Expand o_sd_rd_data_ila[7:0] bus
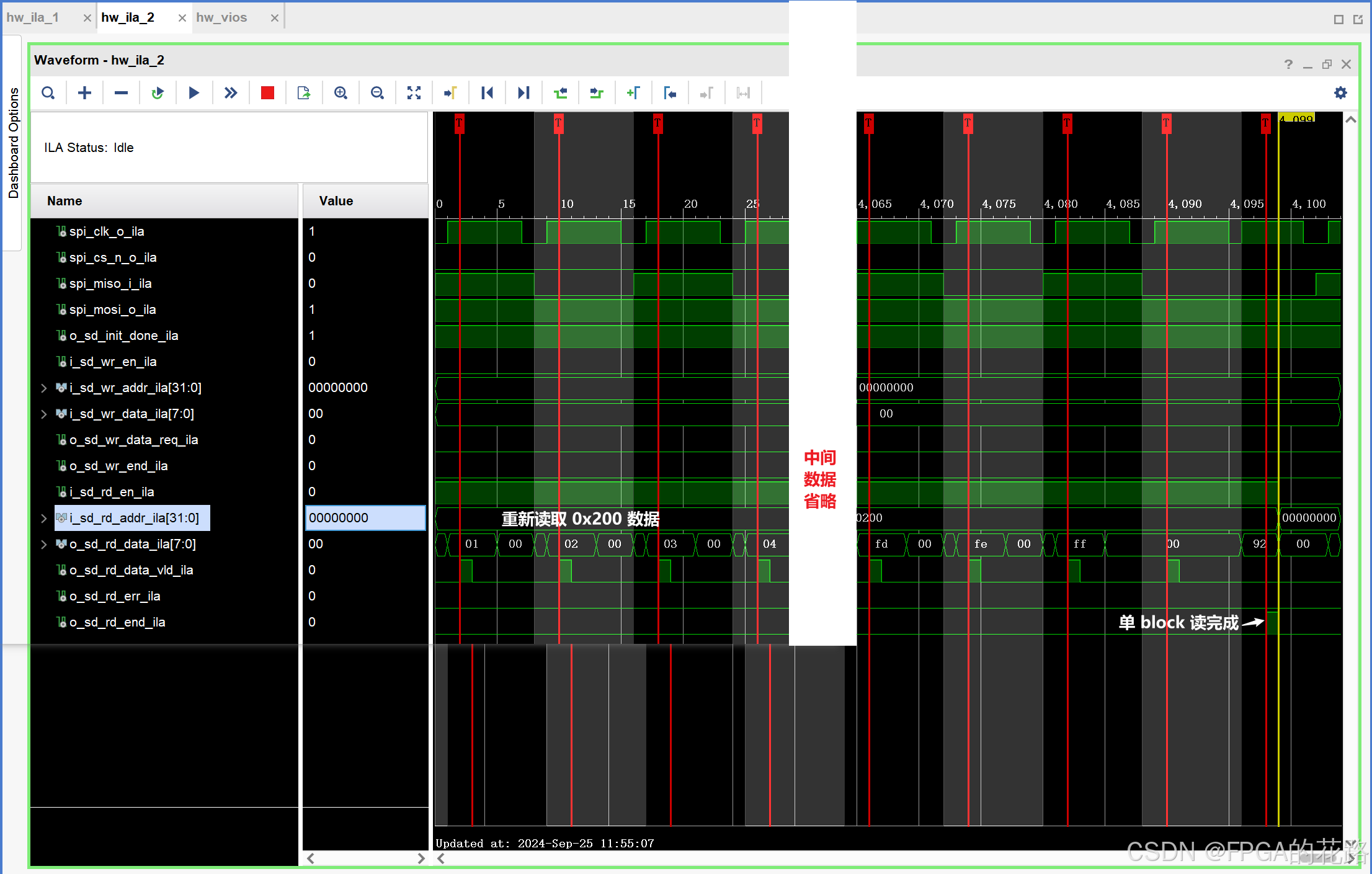 43,545
